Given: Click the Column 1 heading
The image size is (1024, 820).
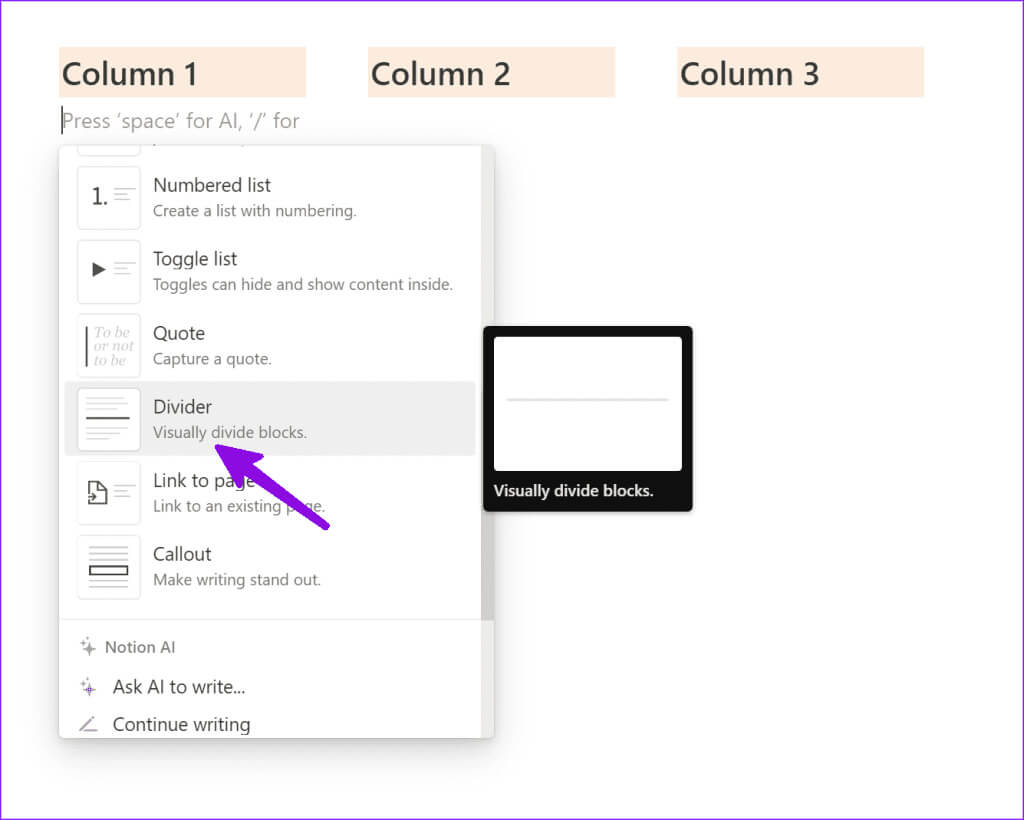Looking at the screenshot, I should [x=182, y=72].
